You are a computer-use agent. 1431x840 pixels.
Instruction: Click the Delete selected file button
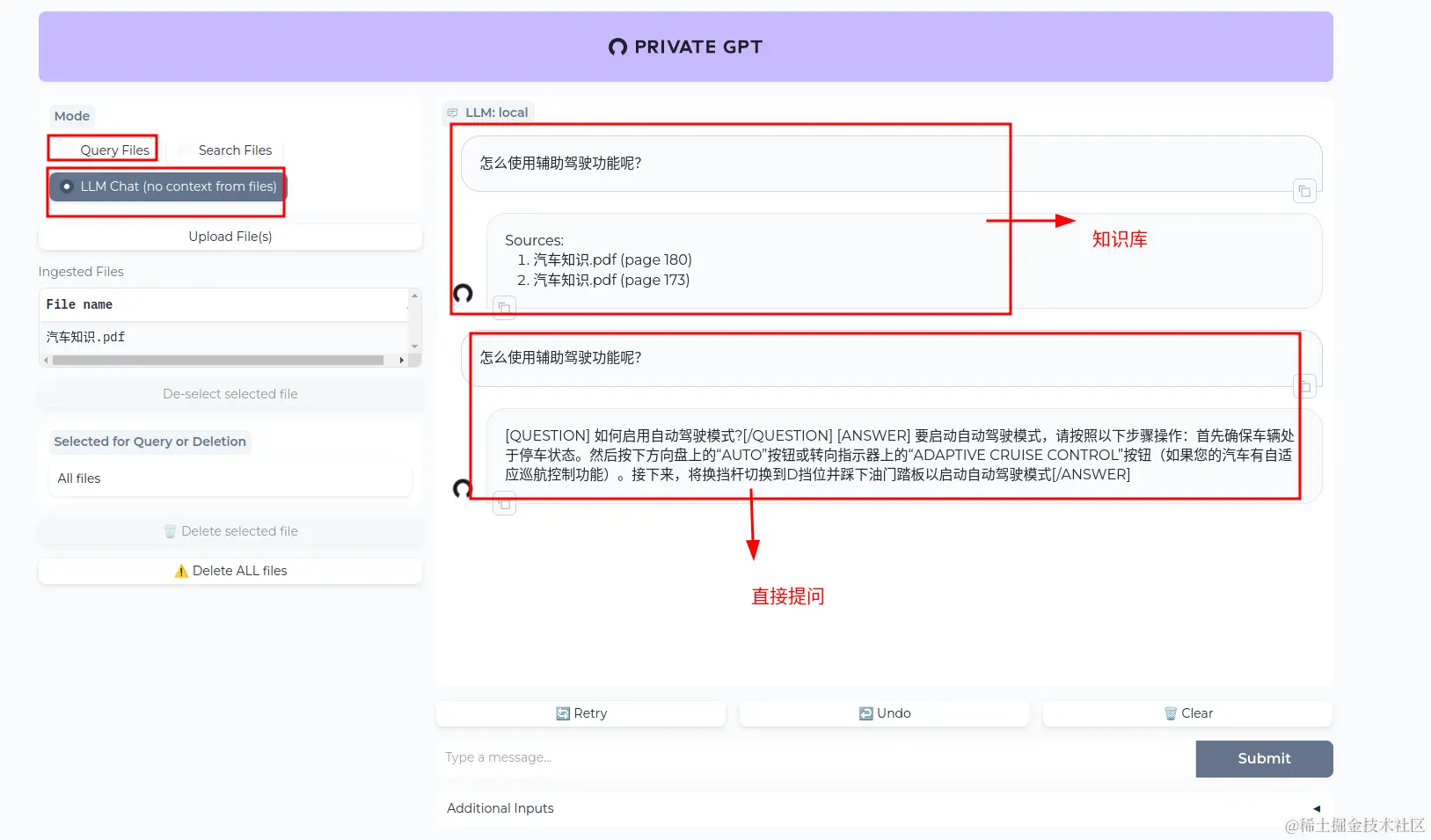pyautogui.click(x=230, y=531)
